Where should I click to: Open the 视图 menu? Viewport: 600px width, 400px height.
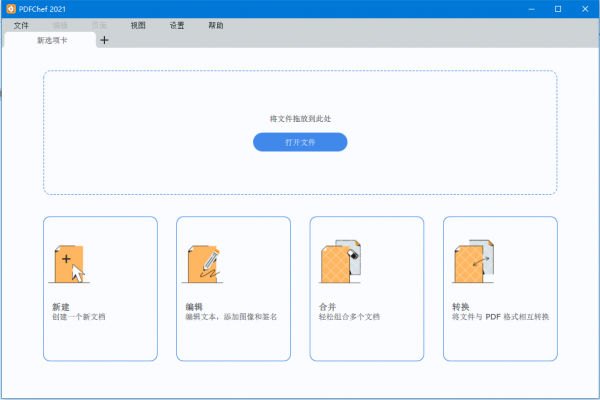coord(138,25)
